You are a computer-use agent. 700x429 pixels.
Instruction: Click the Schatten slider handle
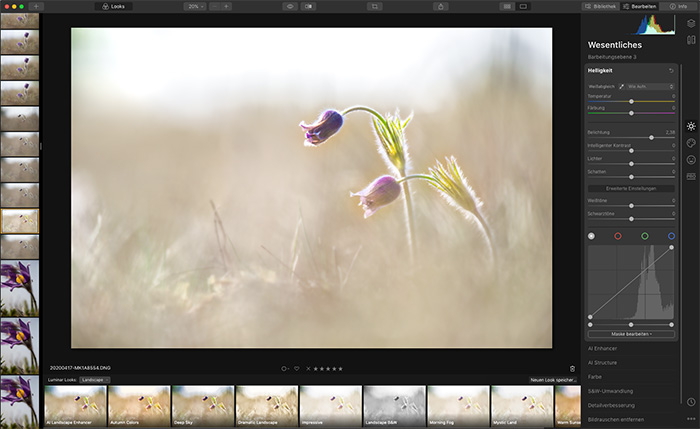[x=631, y=177]
